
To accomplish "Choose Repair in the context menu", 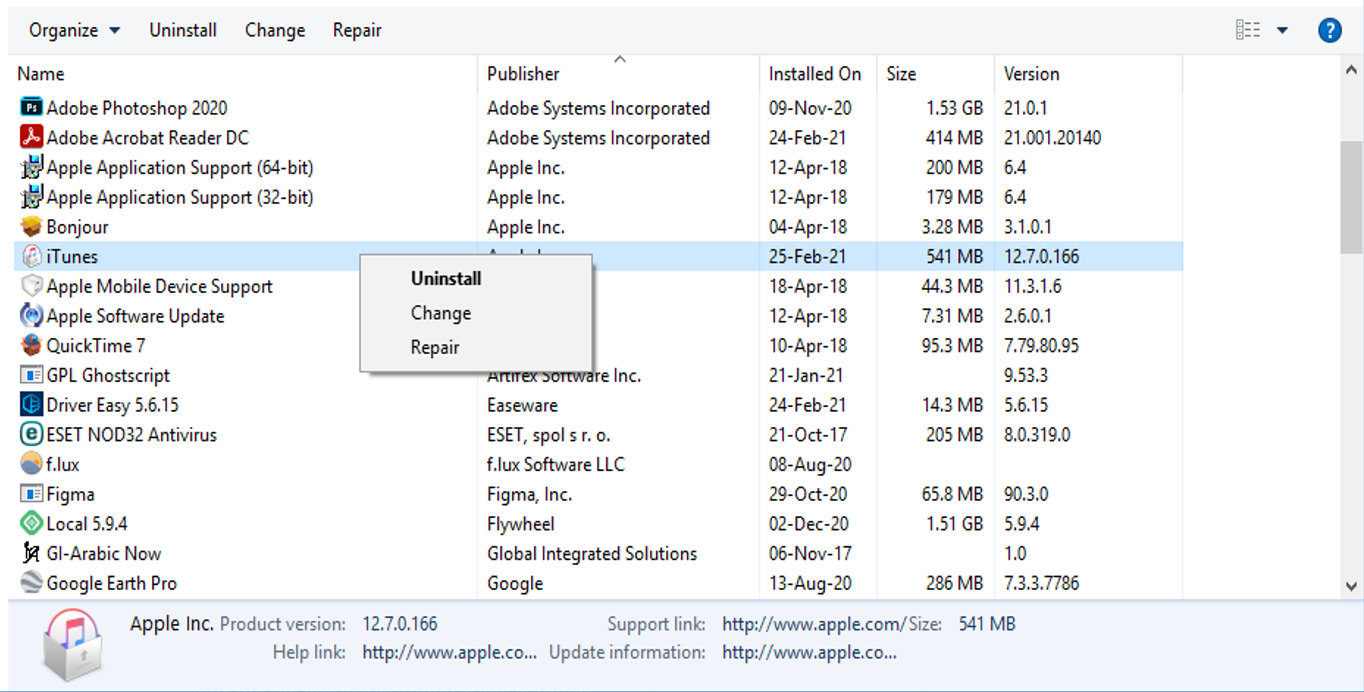I will [x=435, y=347].
